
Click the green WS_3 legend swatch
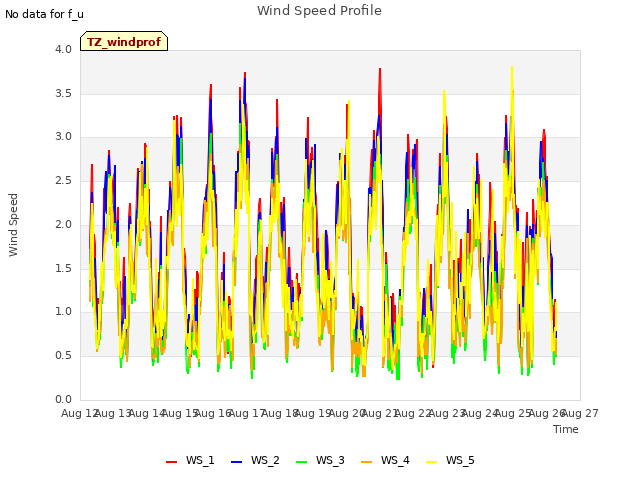[301, 461]
